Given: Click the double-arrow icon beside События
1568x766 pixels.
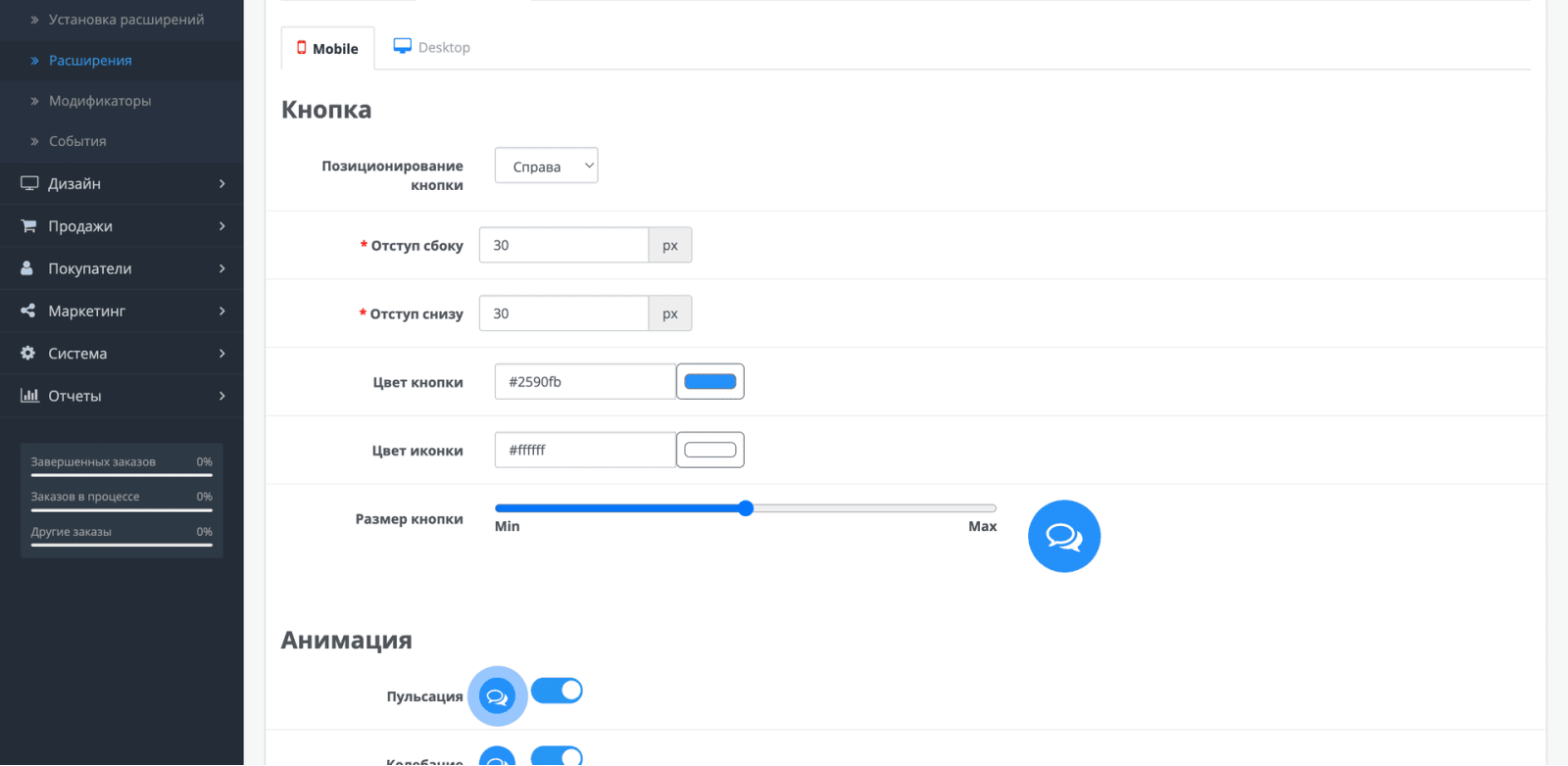Looking at the screenshot, I should (x=34, y=141).
